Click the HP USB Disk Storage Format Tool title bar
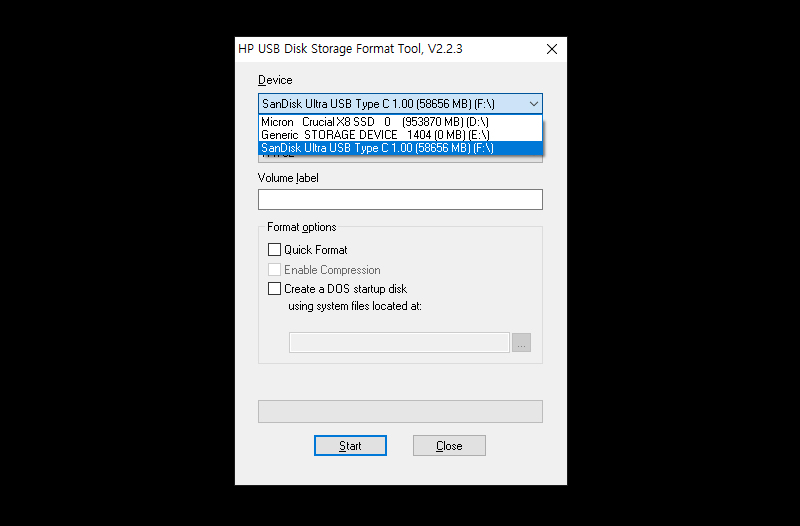The width and height of the screenshot is (800, 526). point(350,49)
